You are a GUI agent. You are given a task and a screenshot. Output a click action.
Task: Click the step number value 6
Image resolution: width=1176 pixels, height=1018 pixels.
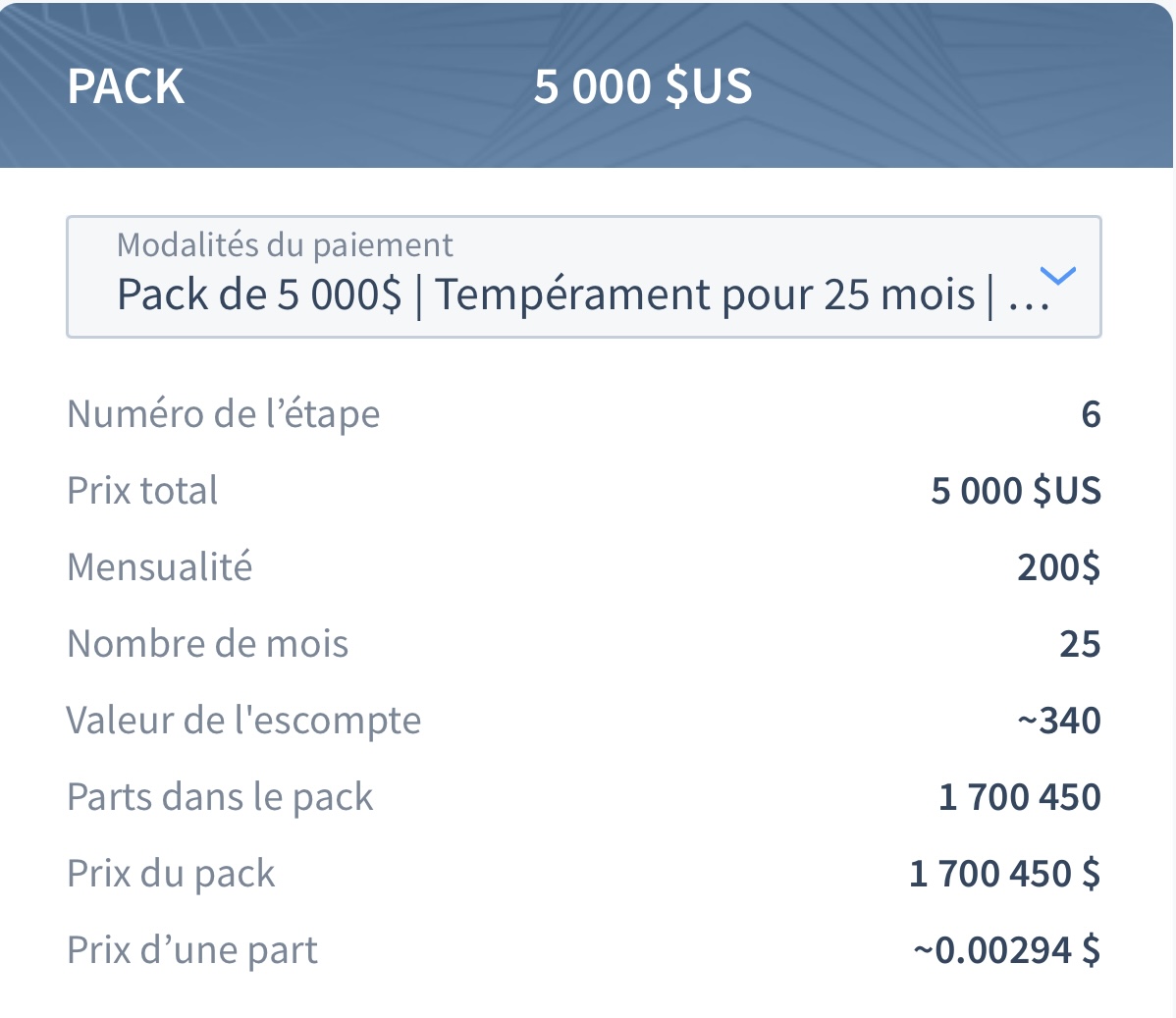[x=1091, y=415]
